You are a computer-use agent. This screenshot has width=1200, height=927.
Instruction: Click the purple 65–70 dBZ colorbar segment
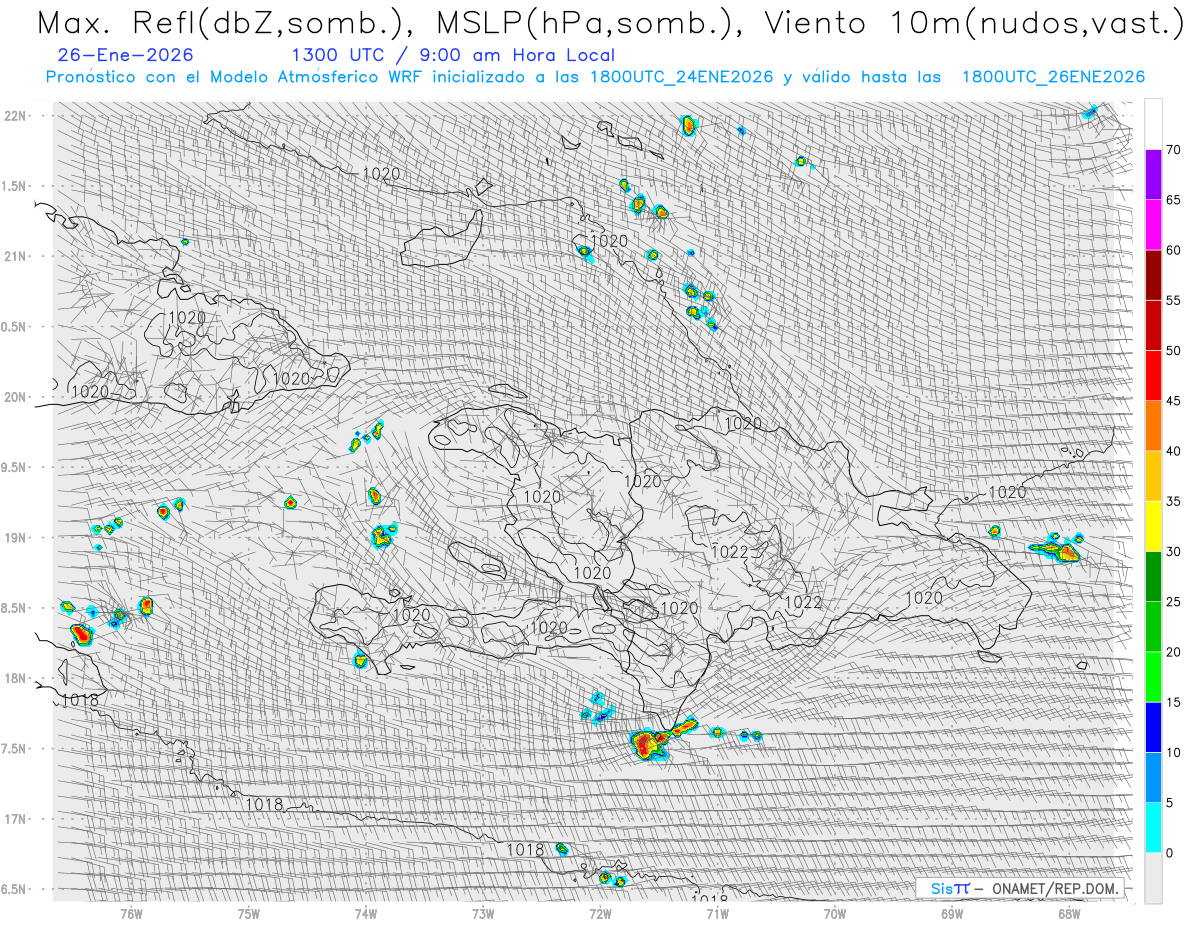tap(1153, 175)
